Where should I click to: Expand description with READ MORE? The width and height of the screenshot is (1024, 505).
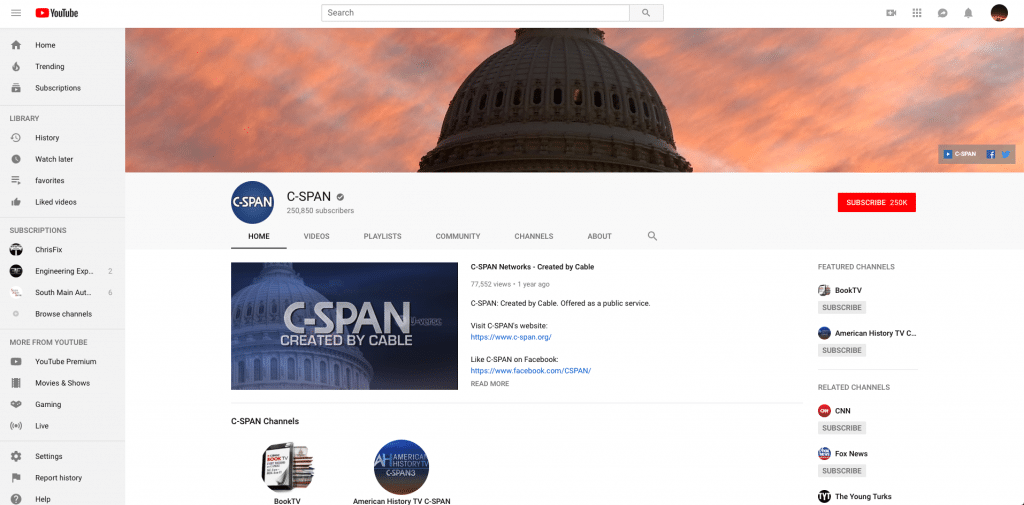pos(490,384)
